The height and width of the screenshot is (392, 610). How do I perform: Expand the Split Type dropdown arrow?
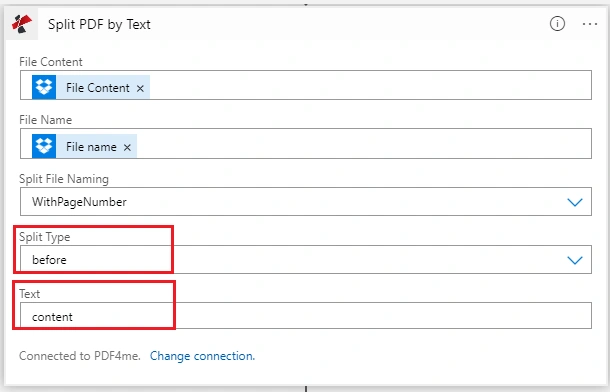click(575, 260)
